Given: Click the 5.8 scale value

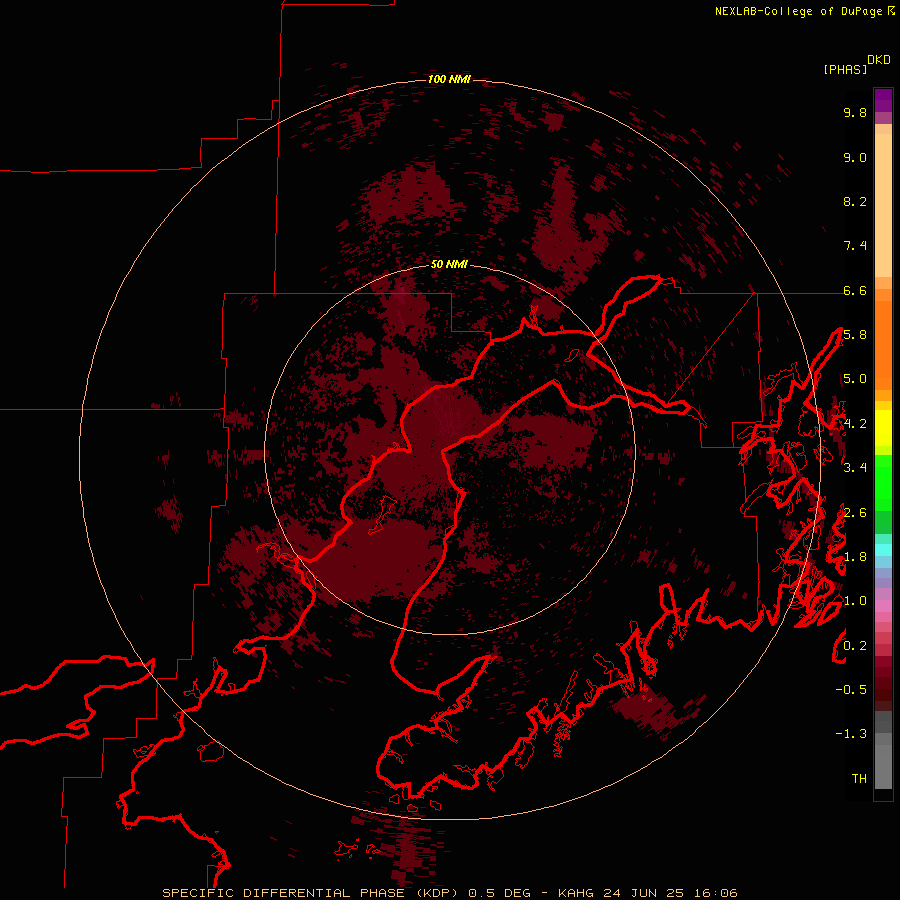Looking at the screenshot, I should (x=855, y=335).
